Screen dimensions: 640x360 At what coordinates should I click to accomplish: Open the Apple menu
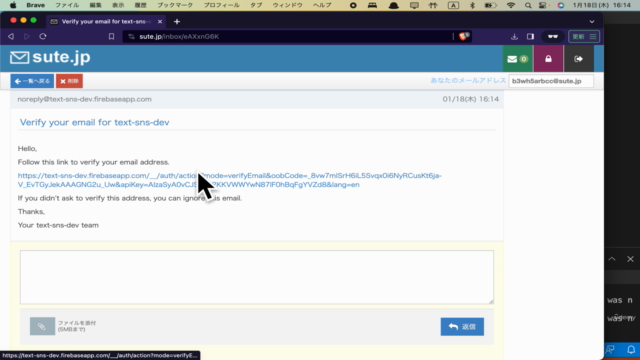pos(13,5)
